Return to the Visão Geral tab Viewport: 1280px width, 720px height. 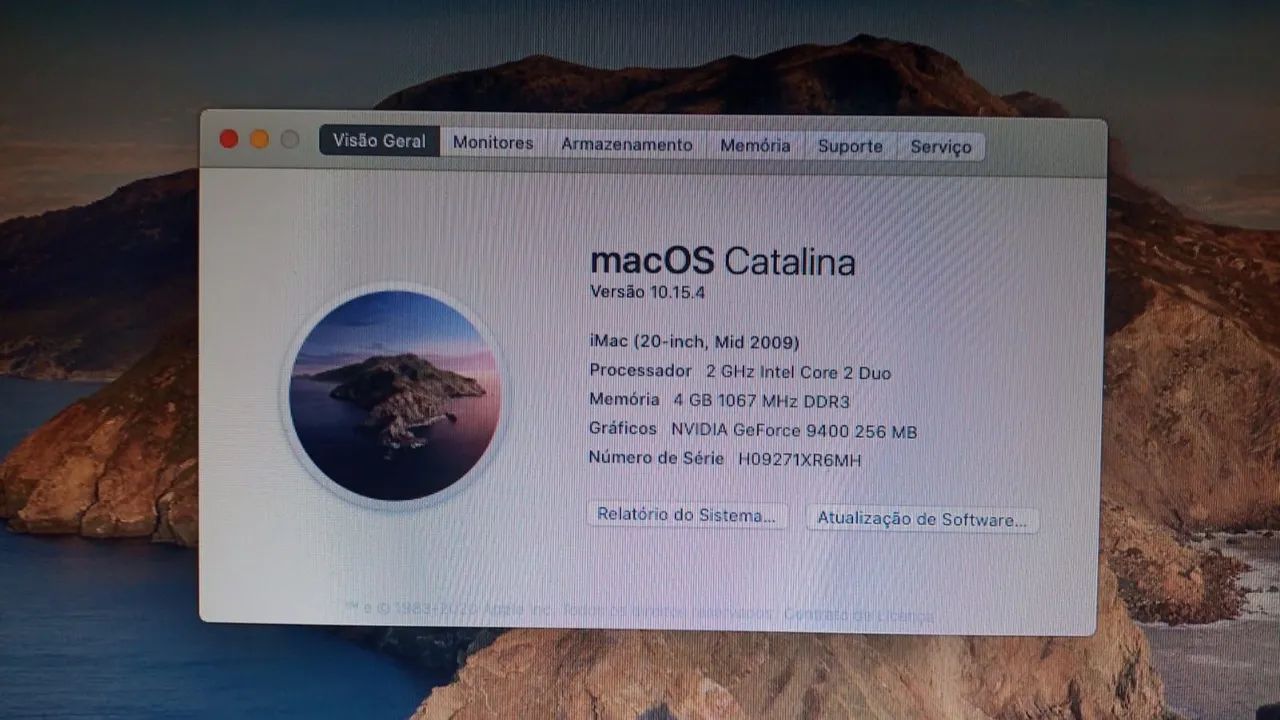pyautogui.click(x=378, y=141)
